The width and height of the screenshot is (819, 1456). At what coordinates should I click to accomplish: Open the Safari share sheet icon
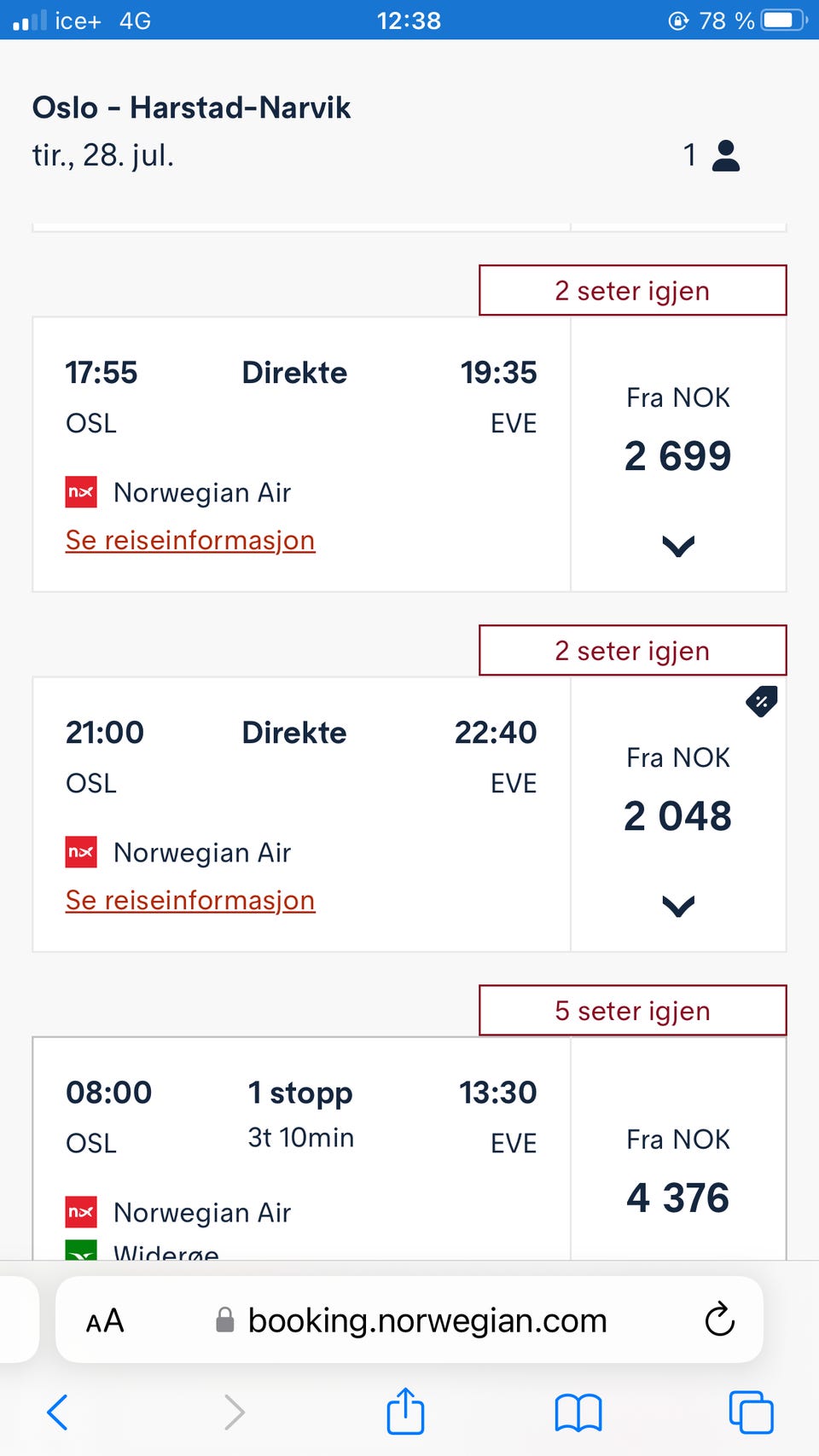(x=405, y=1410)
